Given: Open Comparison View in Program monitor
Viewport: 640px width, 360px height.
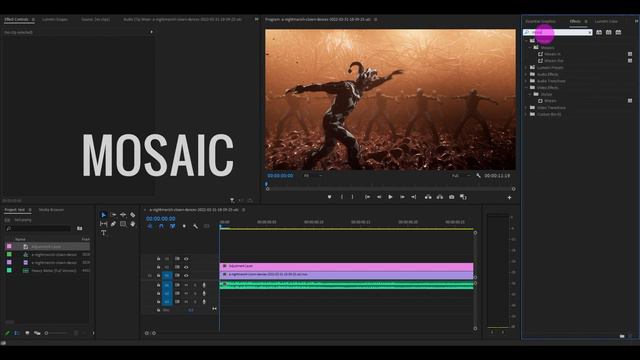Looking at the screenshot, I should [x=463, y=197].
